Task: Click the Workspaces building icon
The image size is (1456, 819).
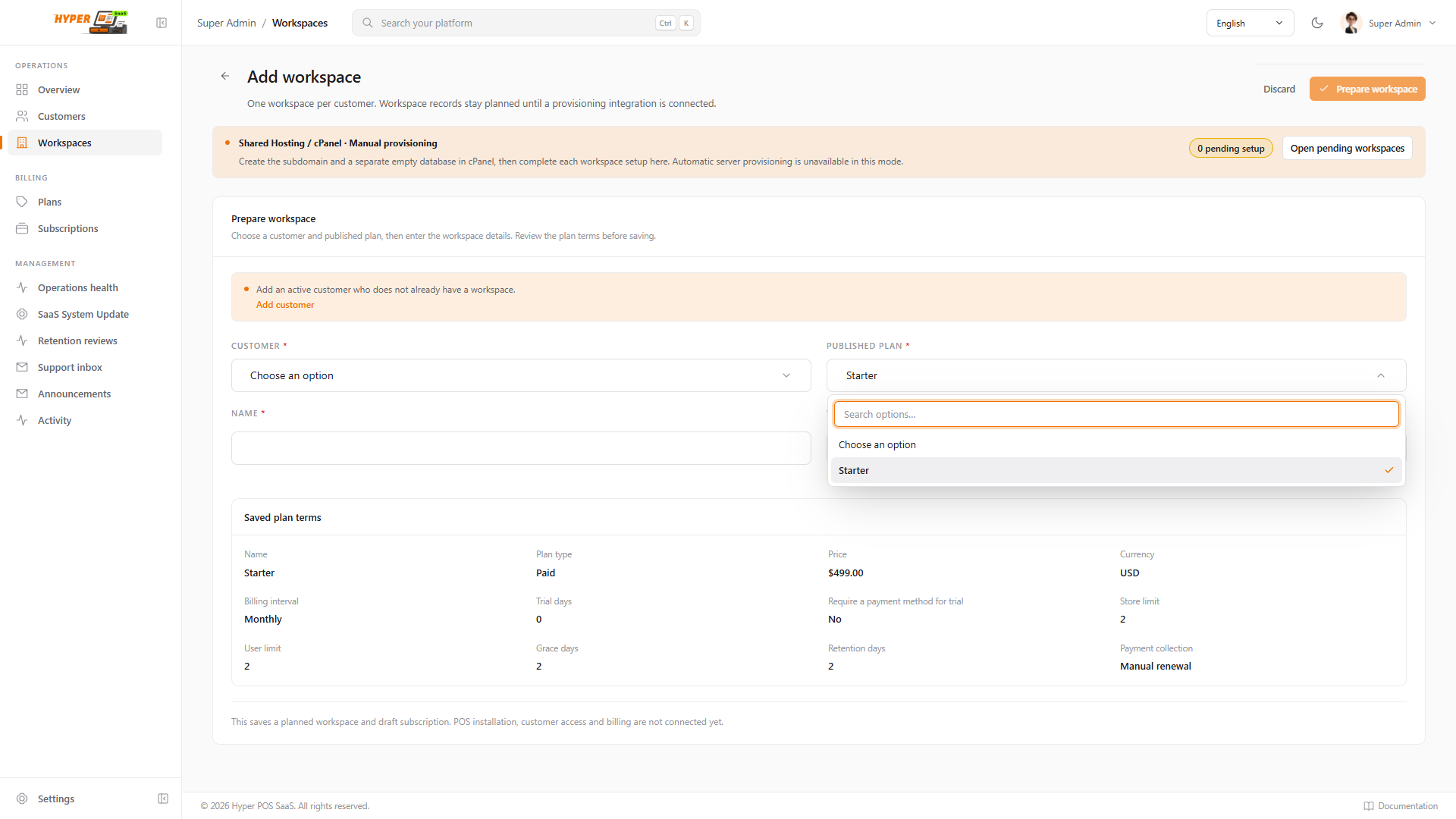Action: tap(22, 143)
